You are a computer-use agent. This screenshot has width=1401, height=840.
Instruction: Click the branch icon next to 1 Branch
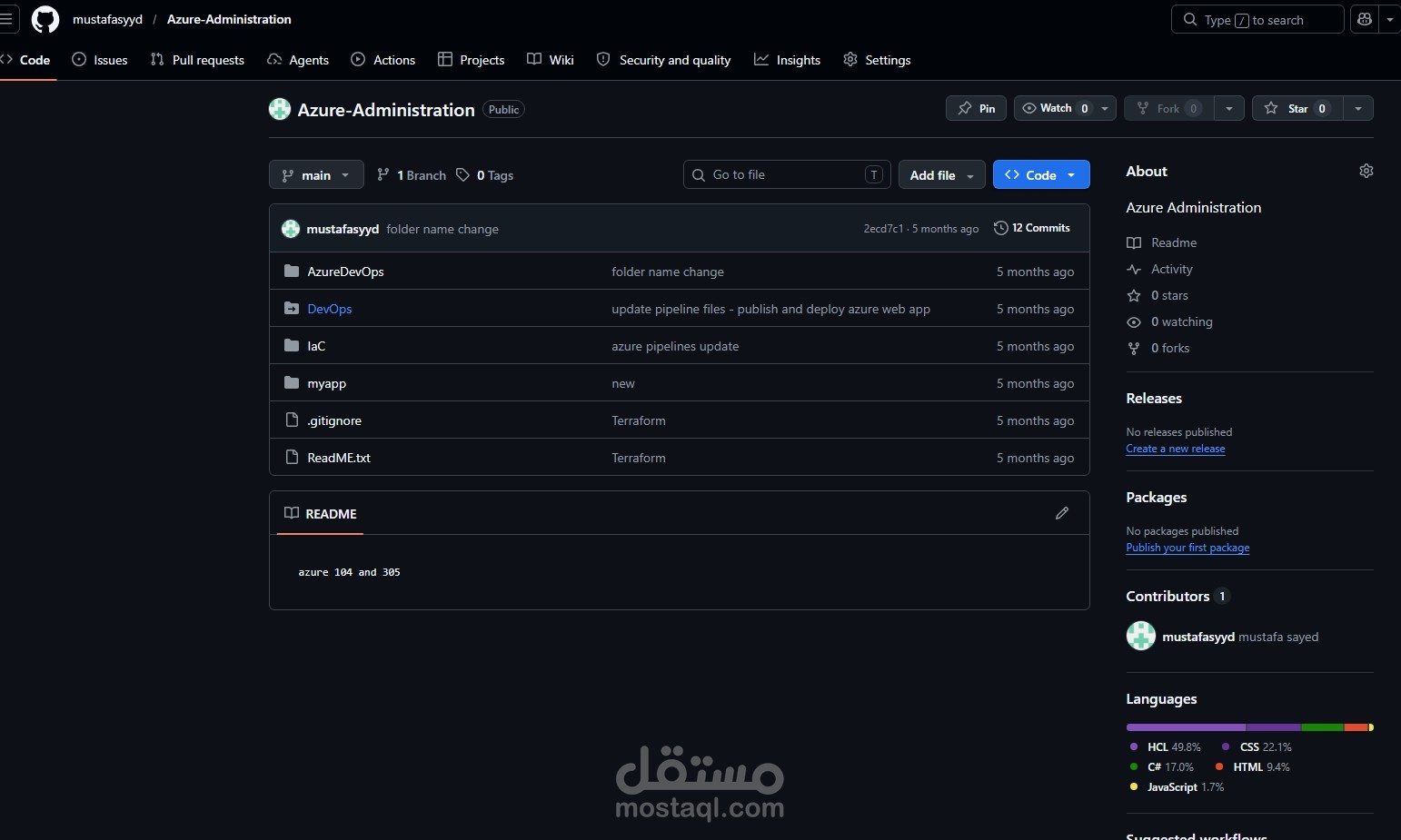click(x=383, y=174)
